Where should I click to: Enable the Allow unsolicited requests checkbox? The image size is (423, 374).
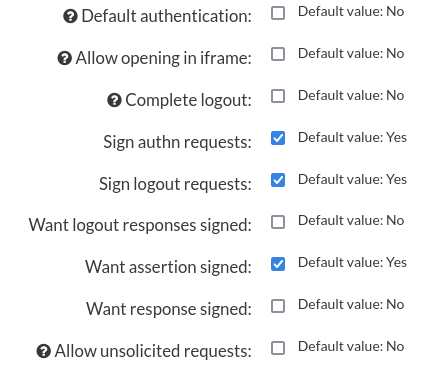pyautogui.click(x=278, y=348)
